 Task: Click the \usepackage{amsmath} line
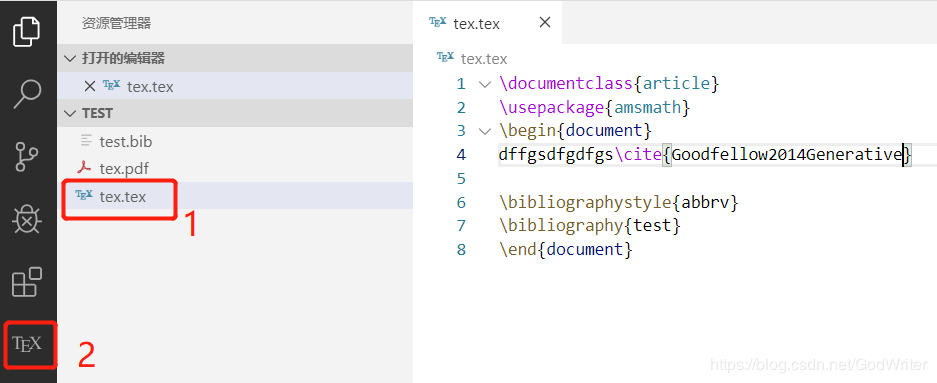click(x=595, y=108)
